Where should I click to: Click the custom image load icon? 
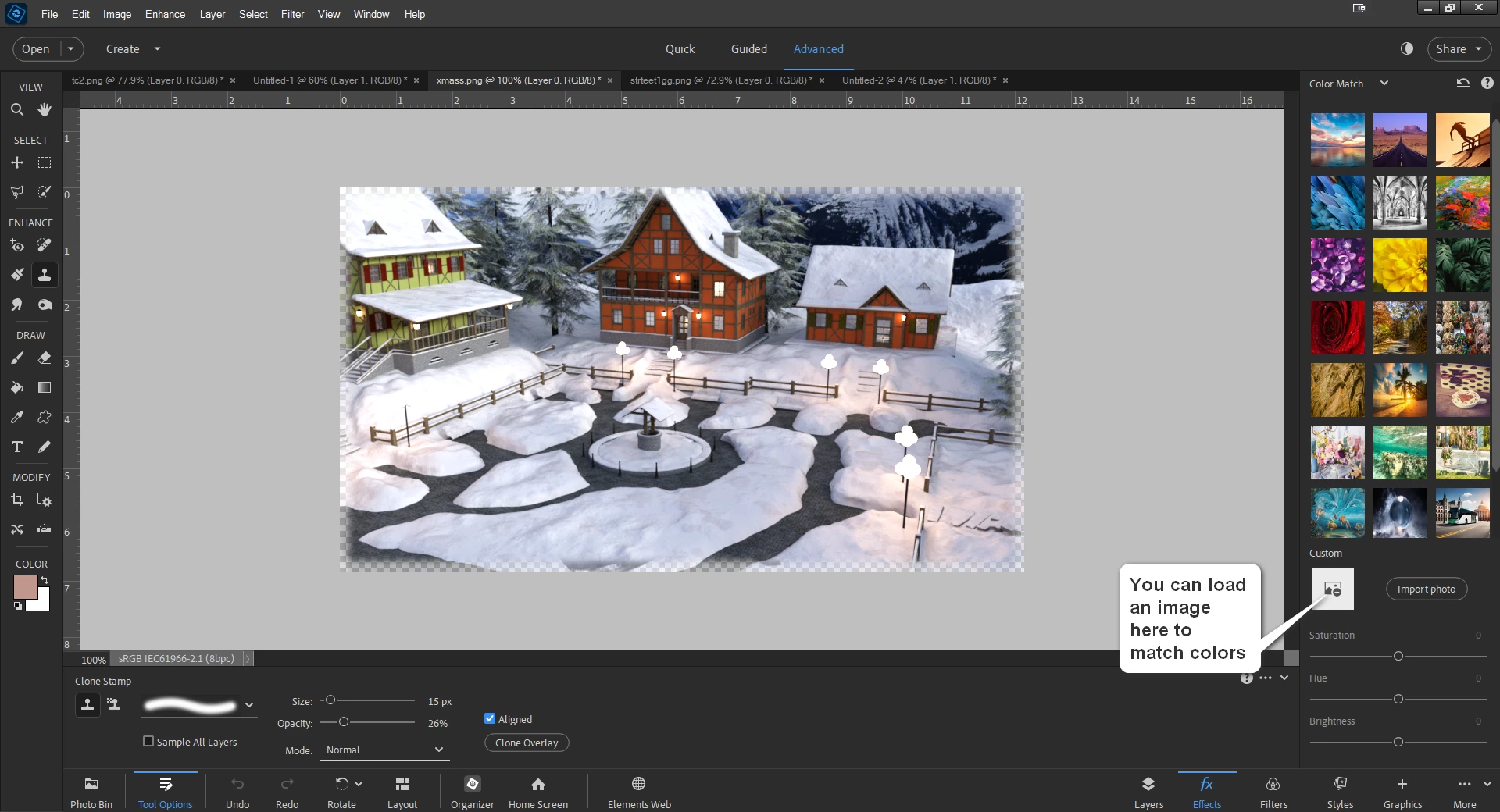pos(1332,589)
